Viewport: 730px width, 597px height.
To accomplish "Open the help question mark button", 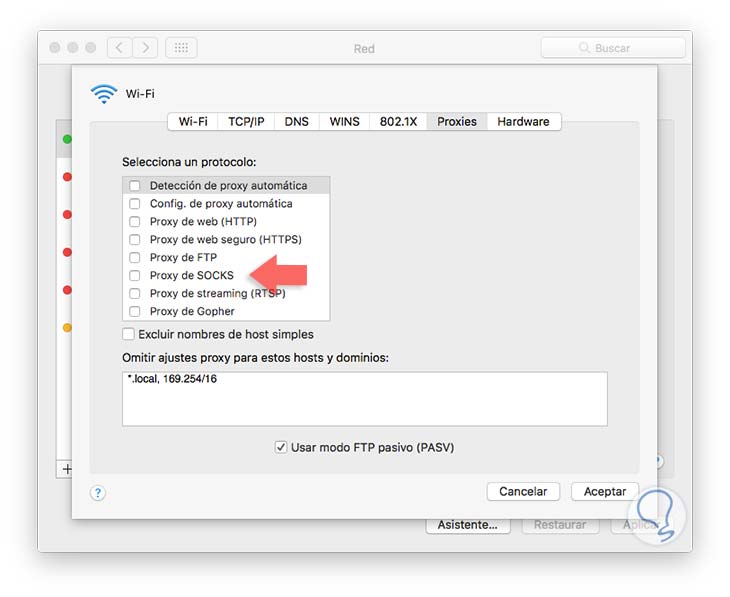I will [x=98, y=493].
